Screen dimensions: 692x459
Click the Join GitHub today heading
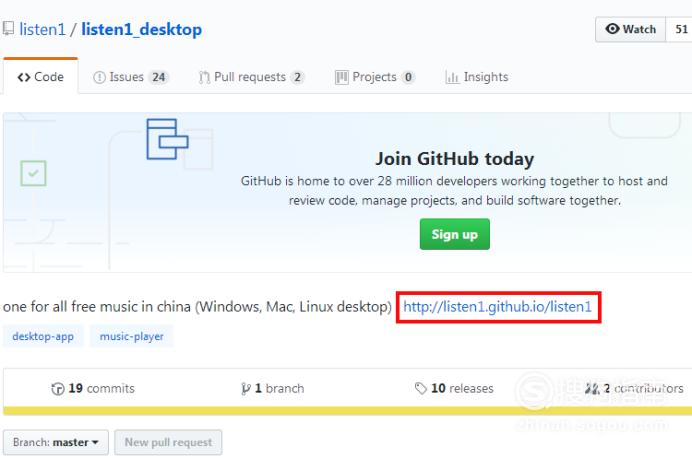[455, 158]
